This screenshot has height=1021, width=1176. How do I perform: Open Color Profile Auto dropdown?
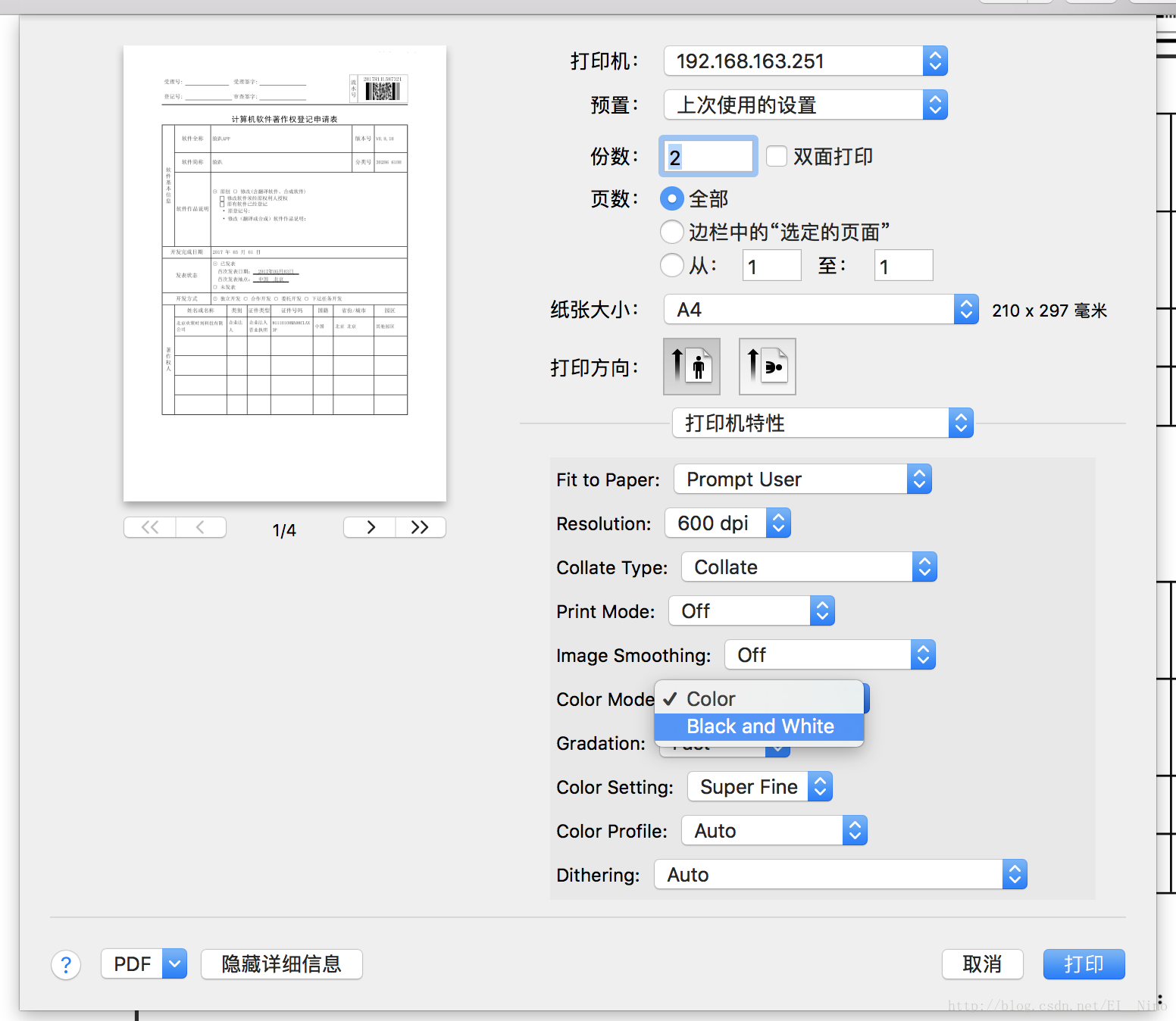tap(774, 830)
